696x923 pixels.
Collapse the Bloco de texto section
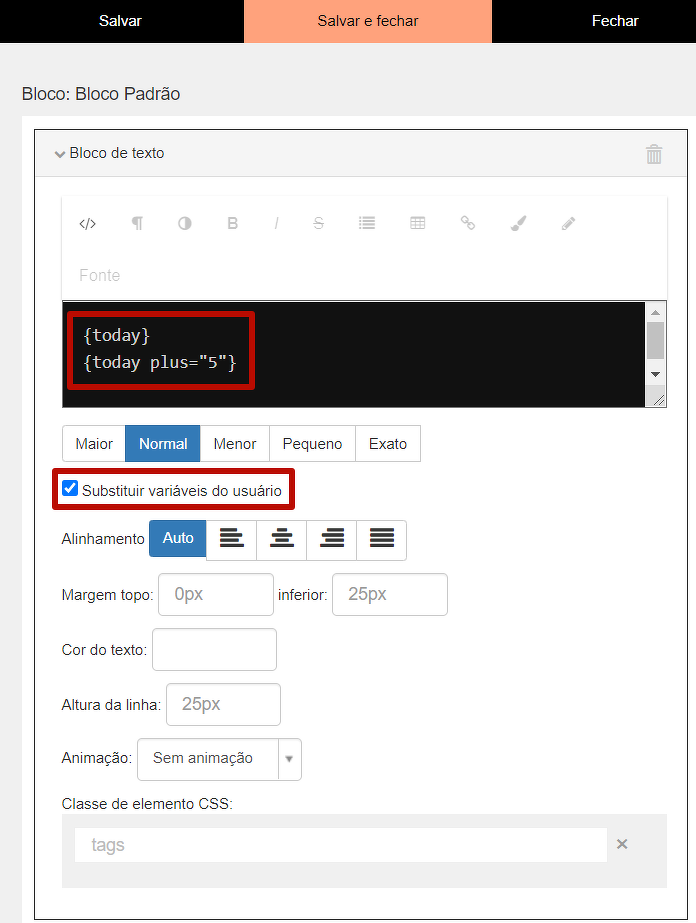coord(110,153)
